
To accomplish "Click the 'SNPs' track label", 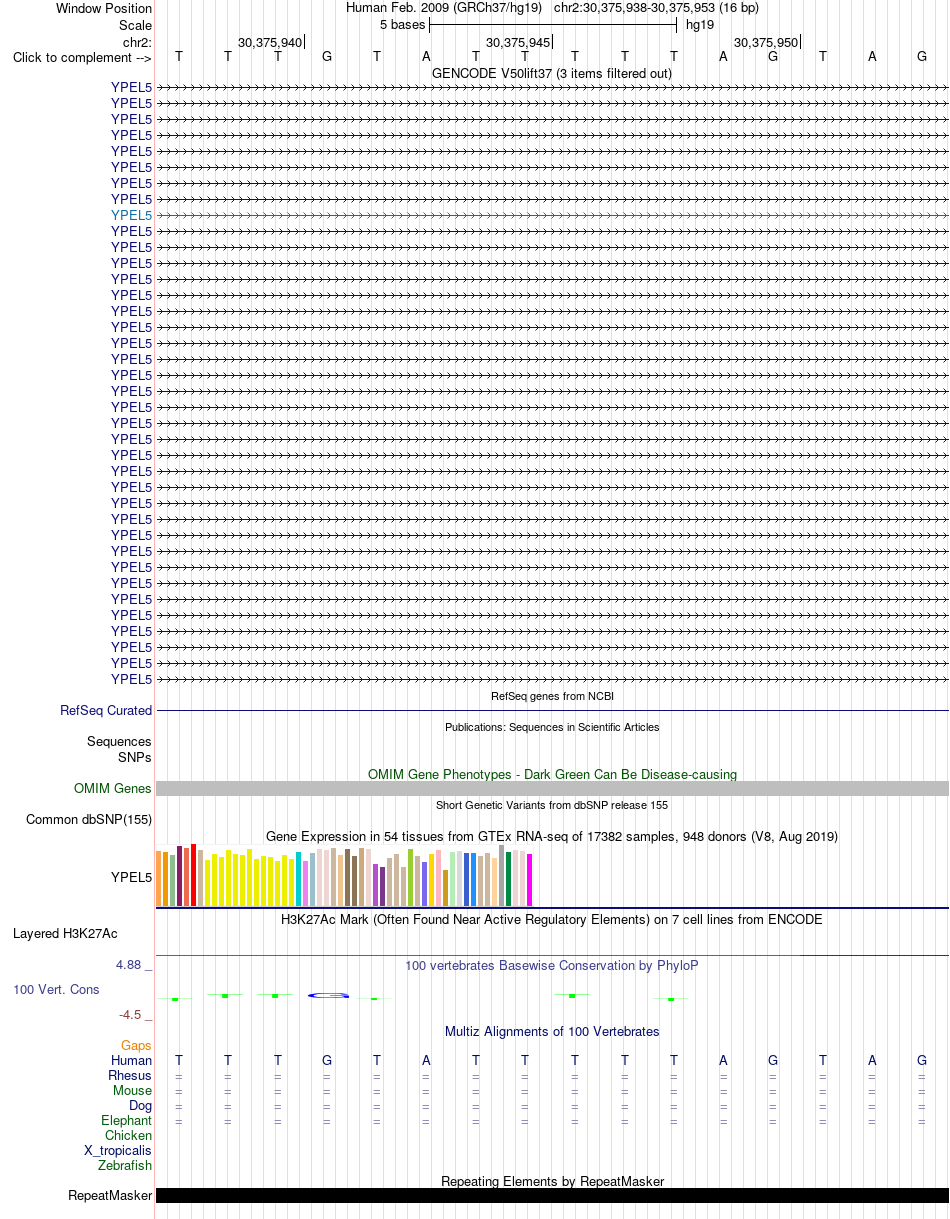I will (x=135, y=757).
